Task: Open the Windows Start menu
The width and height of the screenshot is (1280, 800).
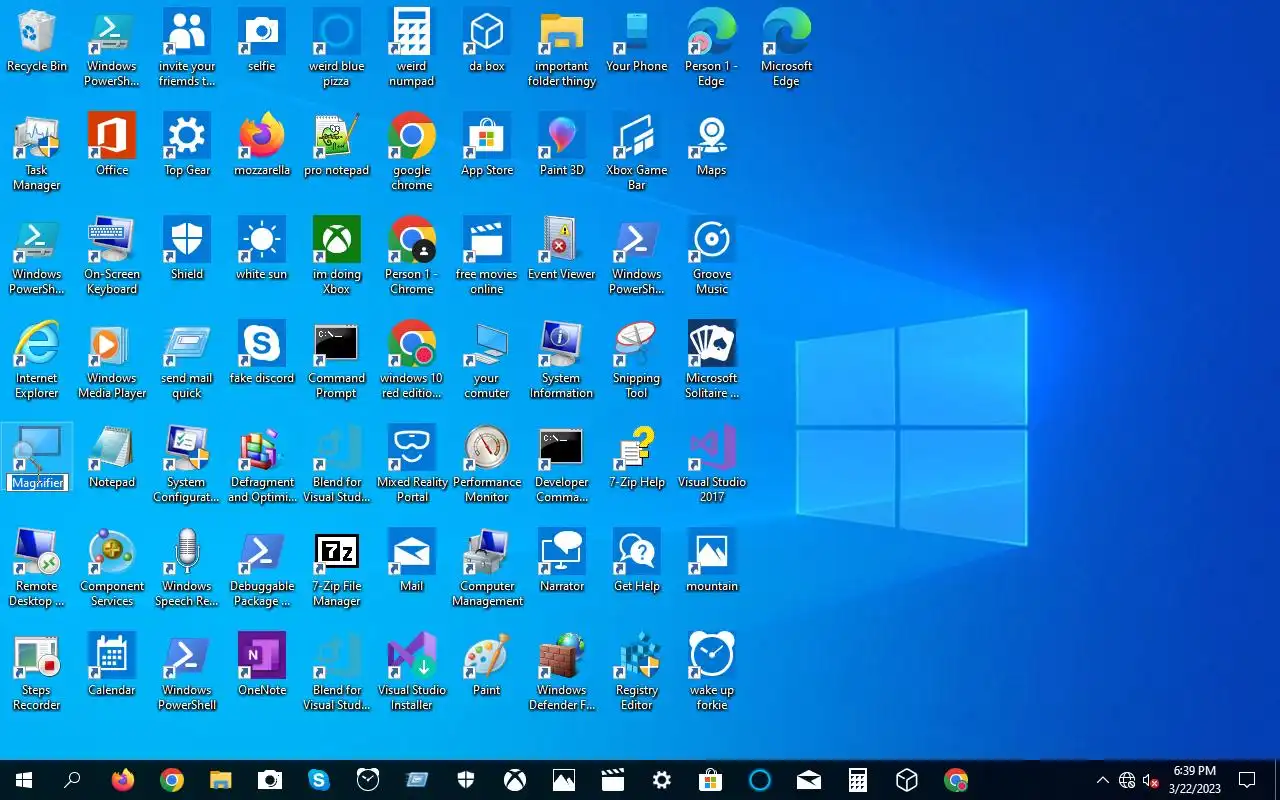Action: (x=24, y=780)
